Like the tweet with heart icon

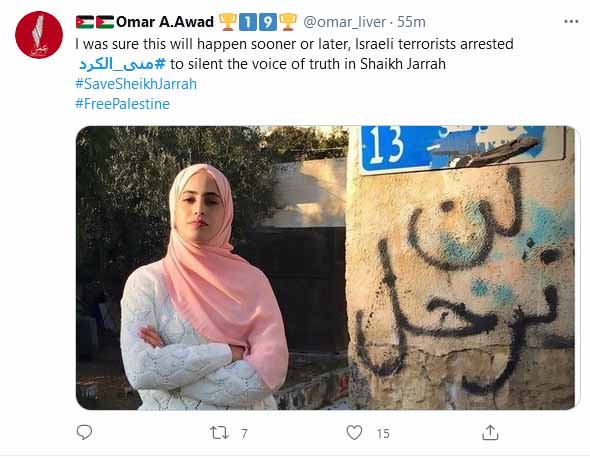(354, 432)
